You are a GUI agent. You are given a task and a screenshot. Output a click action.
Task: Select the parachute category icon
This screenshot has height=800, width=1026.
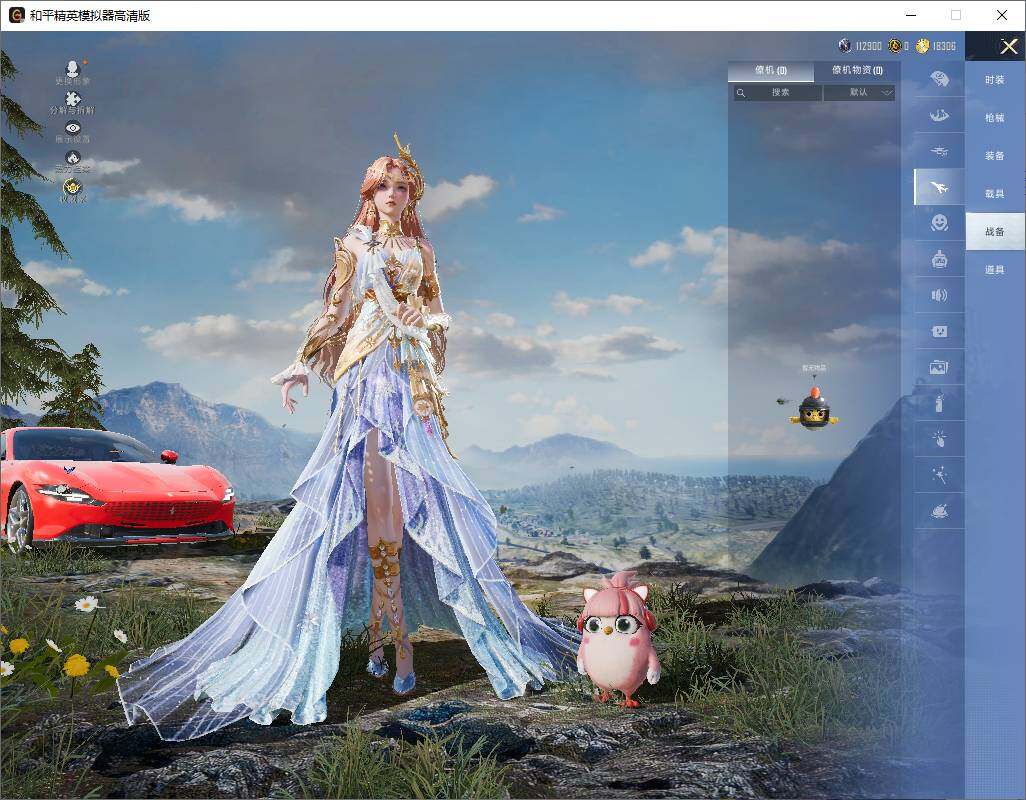pos(940,79)
